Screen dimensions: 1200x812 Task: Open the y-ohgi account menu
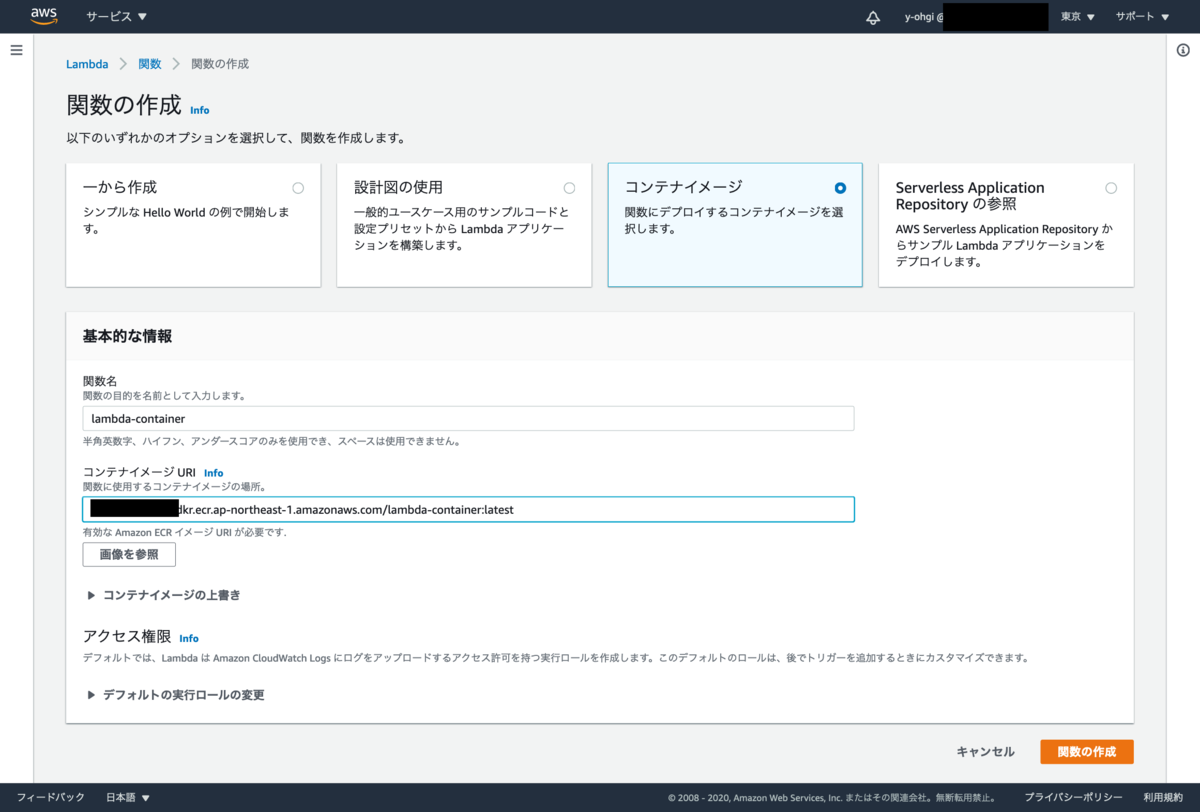(975, 17)
